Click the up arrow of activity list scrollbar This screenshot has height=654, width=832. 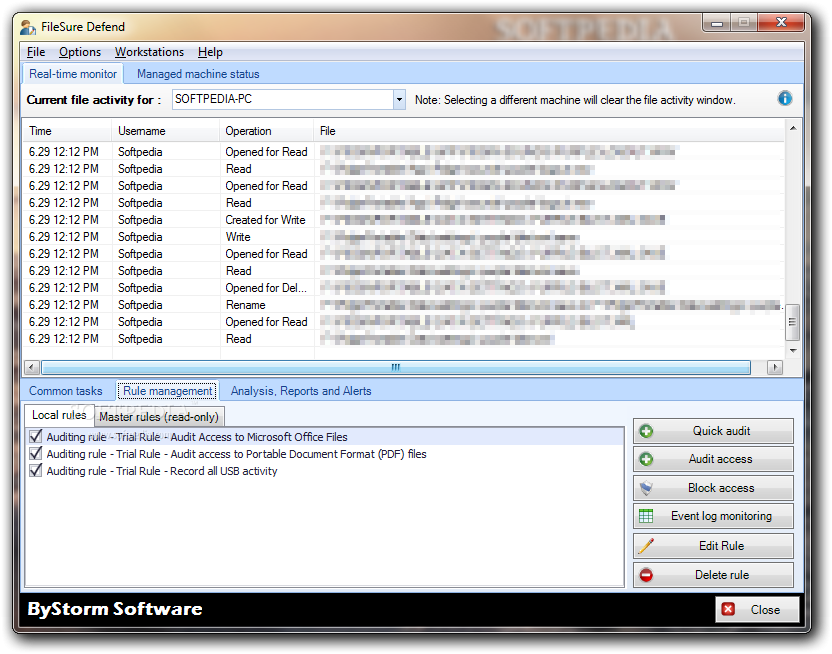(x=793, y=128)
